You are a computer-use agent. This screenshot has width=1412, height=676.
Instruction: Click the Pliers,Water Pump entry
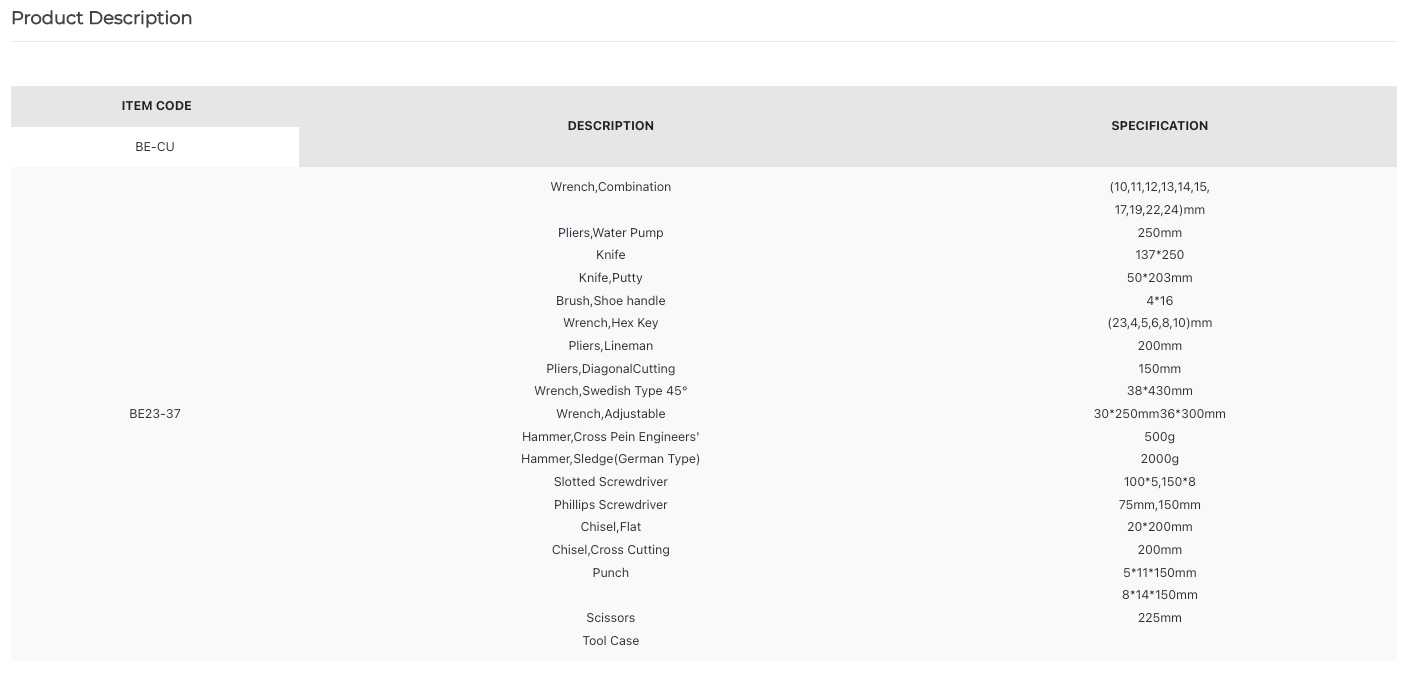click(x=610, y=233)
